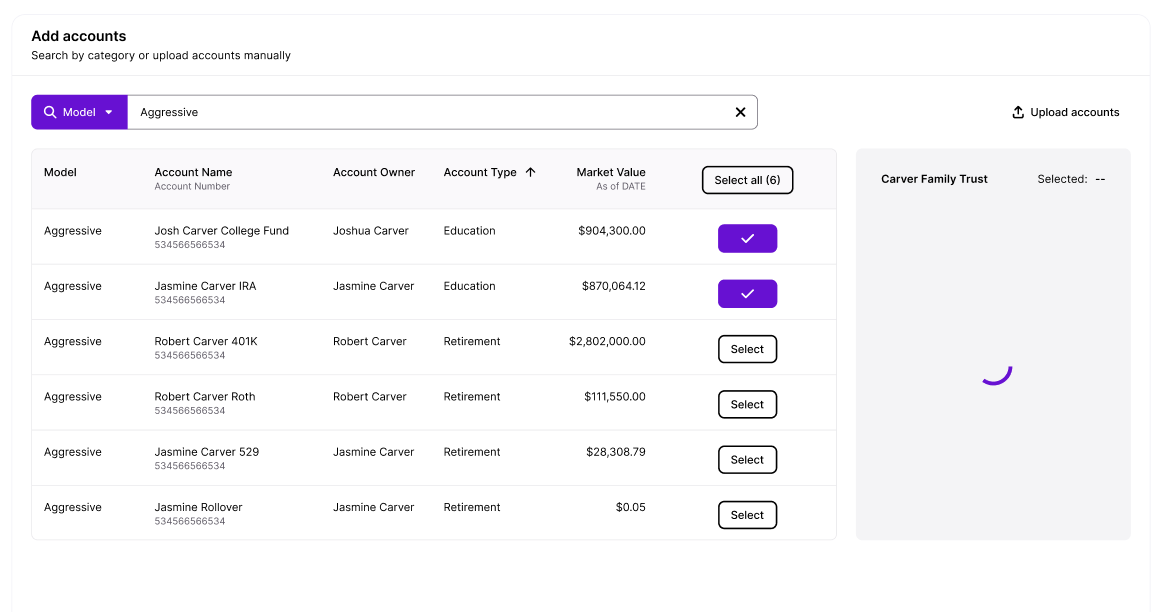Click the Account Owner column header
Viewport: 1158px width, 612px height.
click(x=373, y=173)
